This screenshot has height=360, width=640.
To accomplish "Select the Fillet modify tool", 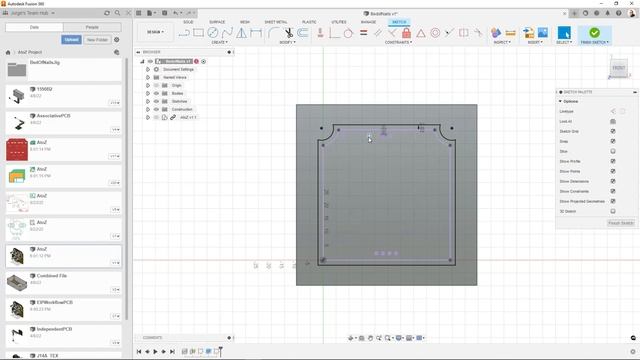I will (x=273, y=33).
